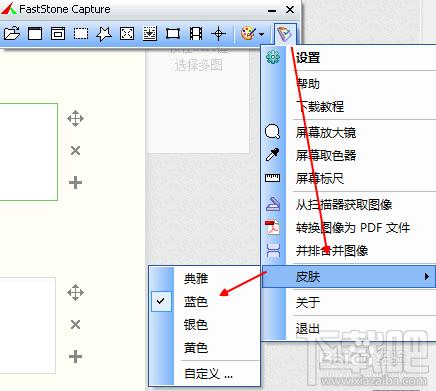Capture a fixed-size region

pos(173,34)
